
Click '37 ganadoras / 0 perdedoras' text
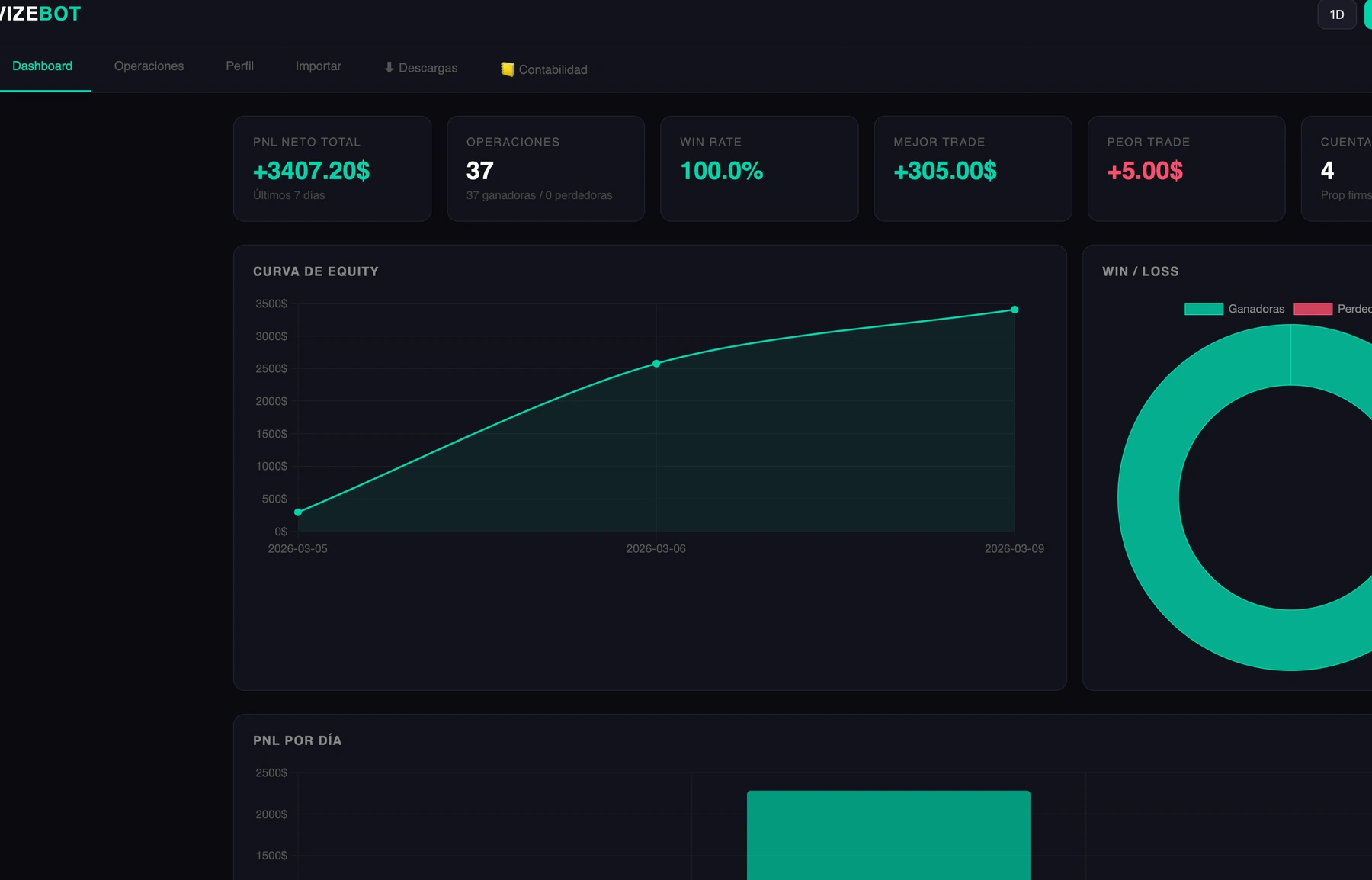pos(539,195)
